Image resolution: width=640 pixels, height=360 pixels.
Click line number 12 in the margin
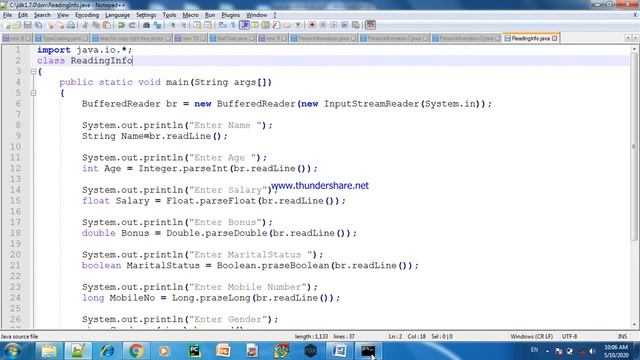pos(15,169)
